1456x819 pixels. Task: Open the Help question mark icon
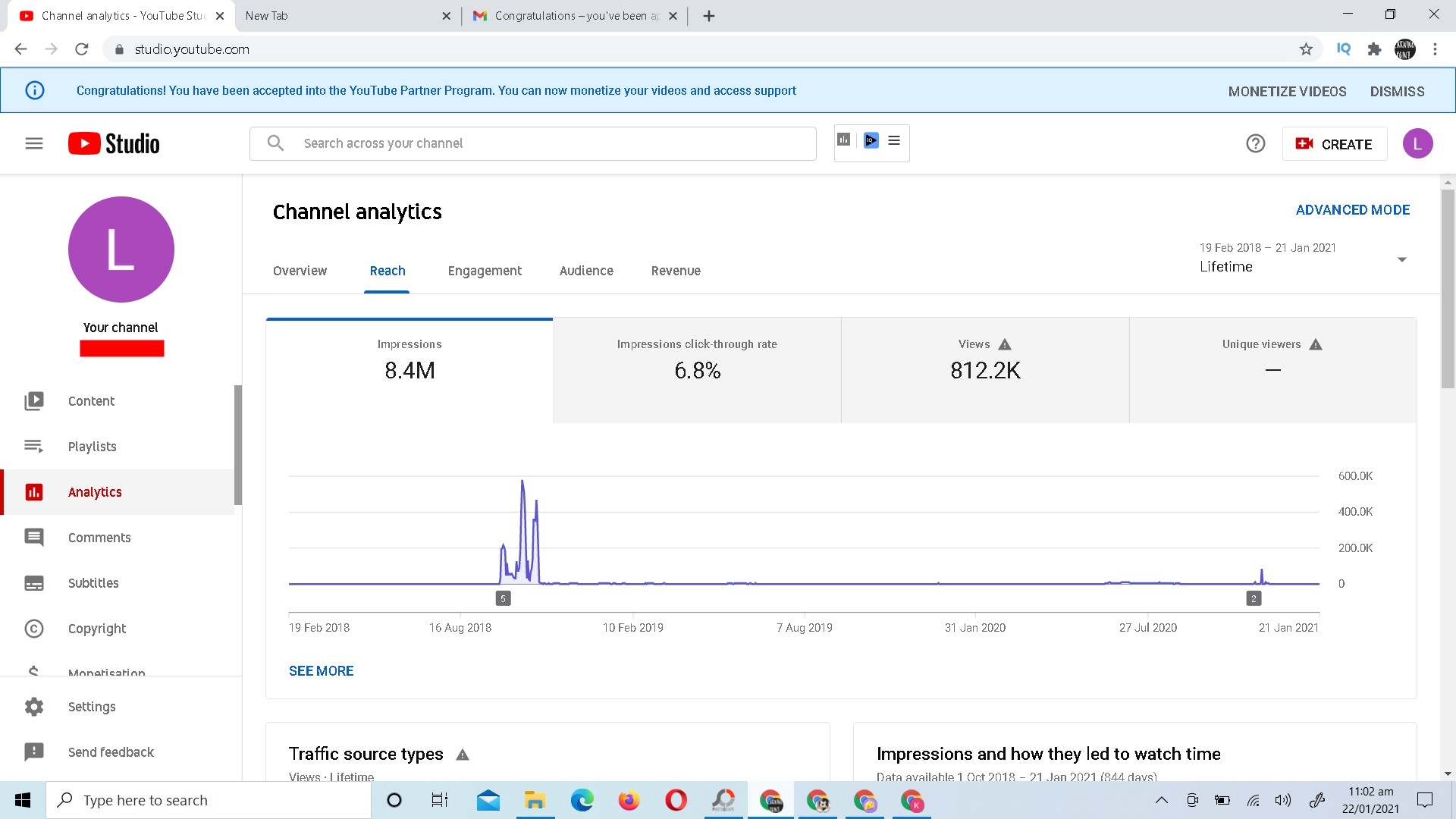1256,143
